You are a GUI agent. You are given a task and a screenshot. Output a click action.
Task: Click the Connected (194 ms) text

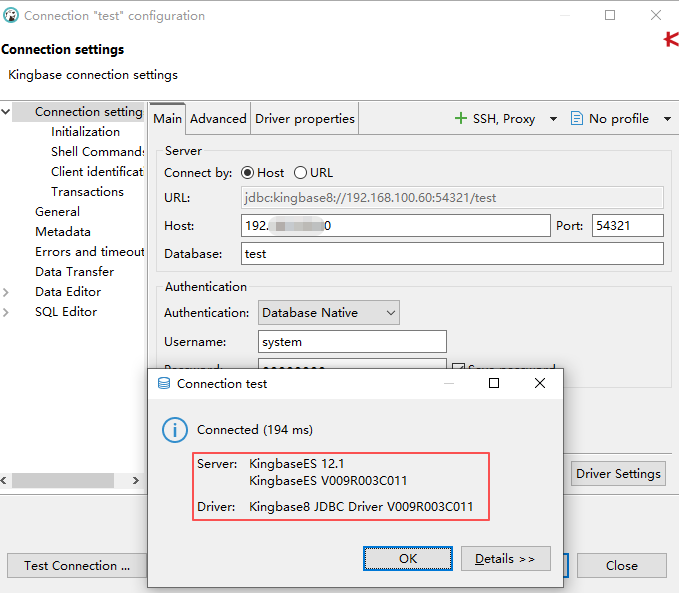255,430
